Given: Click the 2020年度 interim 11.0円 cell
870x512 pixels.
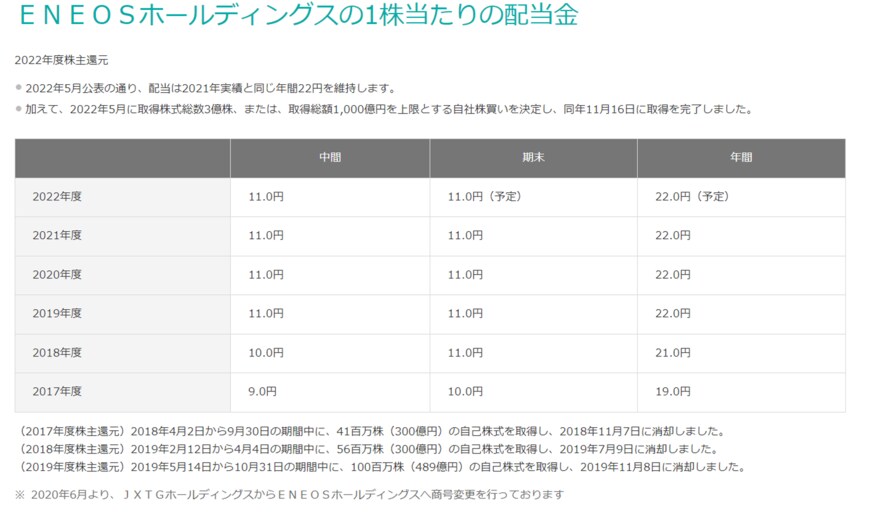Looking at the screenshot, I should tap(330, 275).
